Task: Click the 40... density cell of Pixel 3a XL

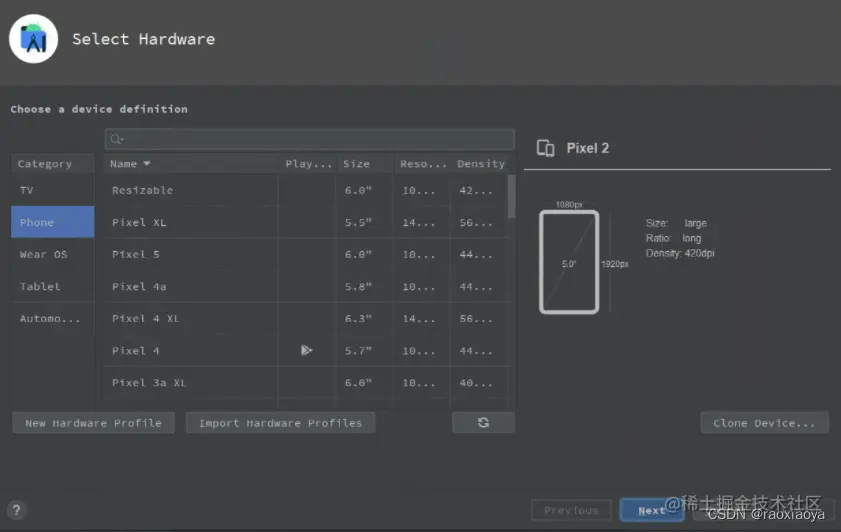Action: 479,382
